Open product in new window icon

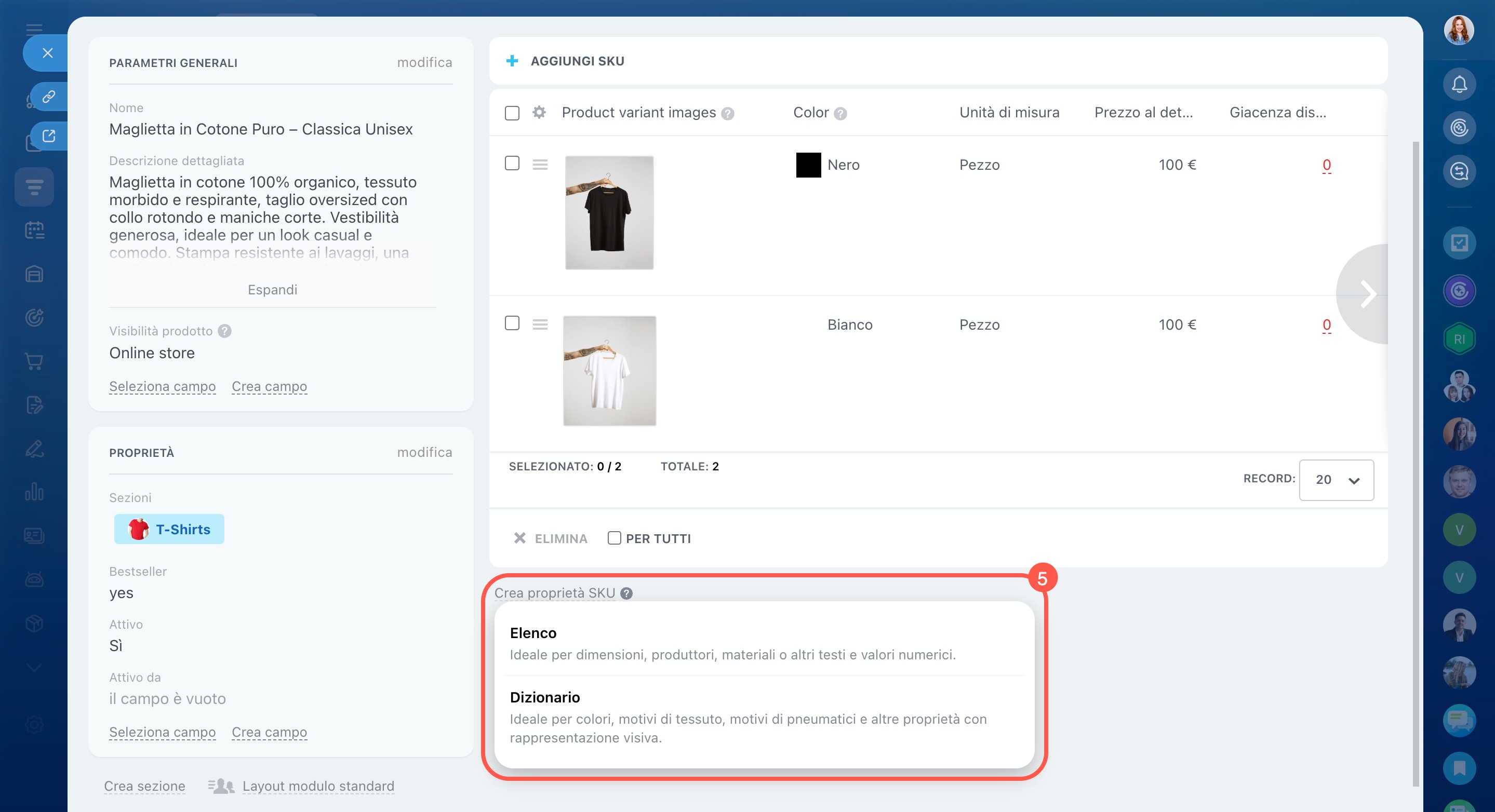(49, 136)
